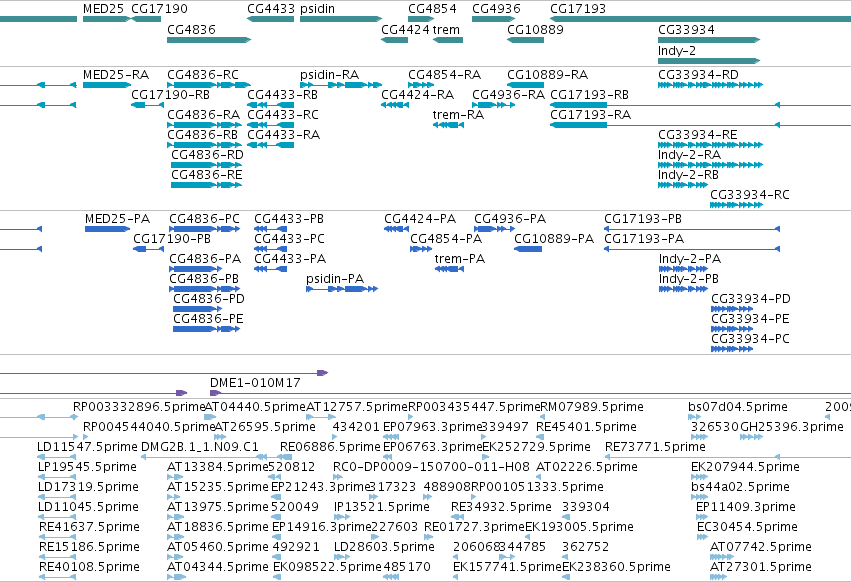Click the LD17319.5prime EST
Viewport: 851px width, 582px height.
pyautogui.click(x=88, y=487)
